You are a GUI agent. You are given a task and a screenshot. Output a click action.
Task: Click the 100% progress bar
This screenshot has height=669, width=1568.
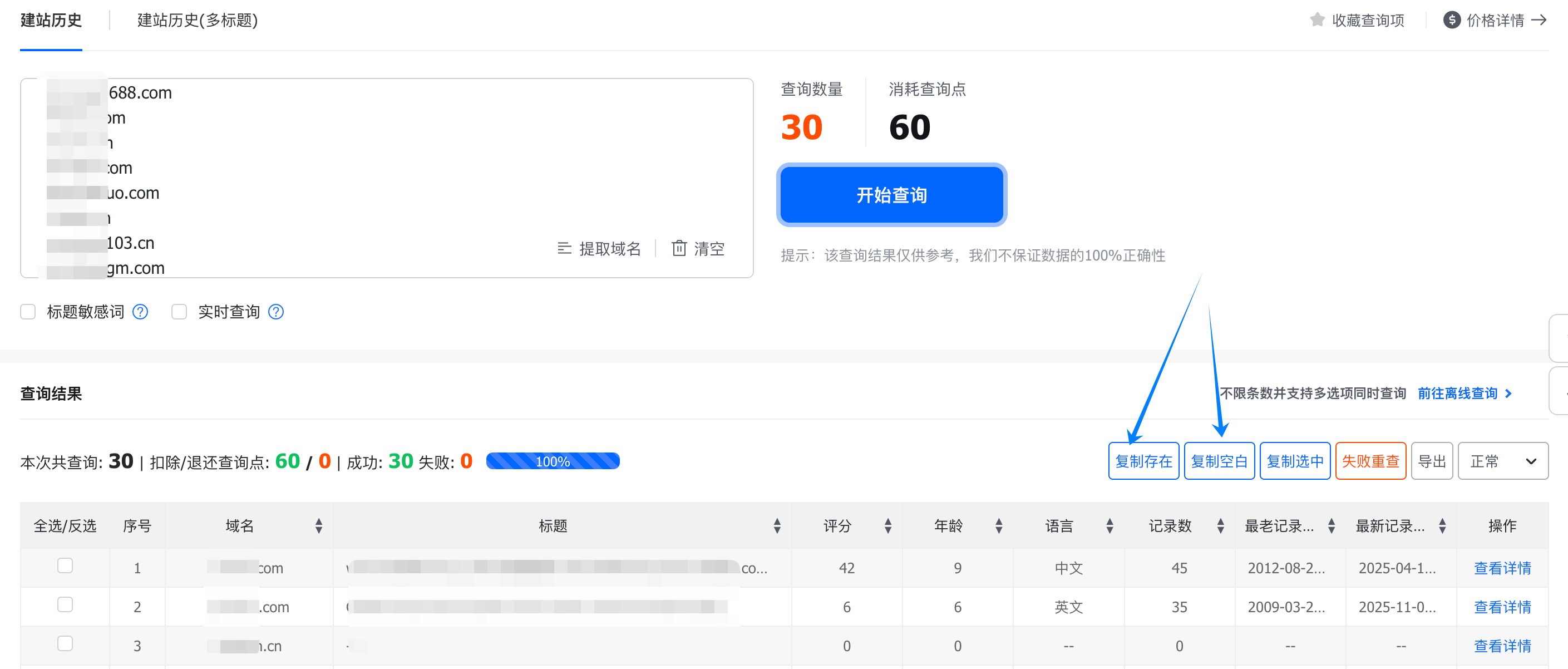click(553, 461)
